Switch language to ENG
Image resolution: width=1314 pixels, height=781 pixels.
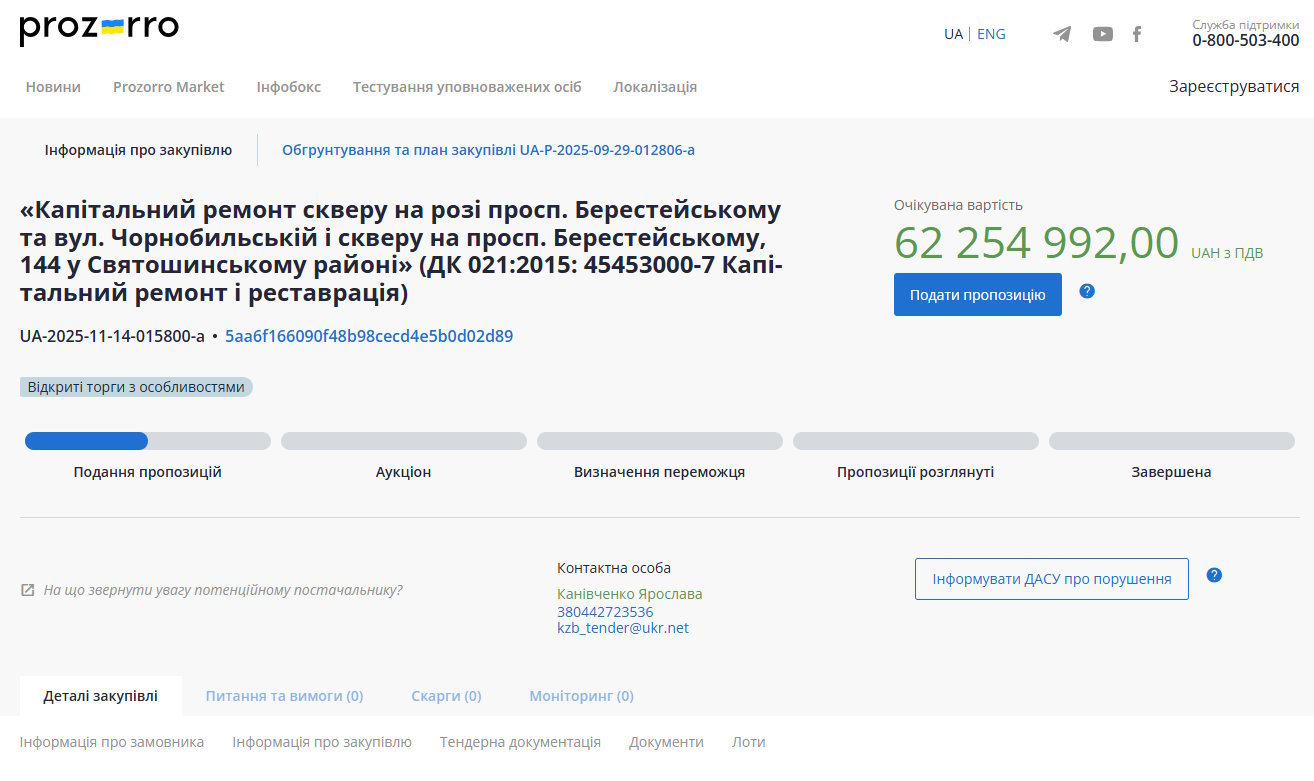click(x=991, y=34)
